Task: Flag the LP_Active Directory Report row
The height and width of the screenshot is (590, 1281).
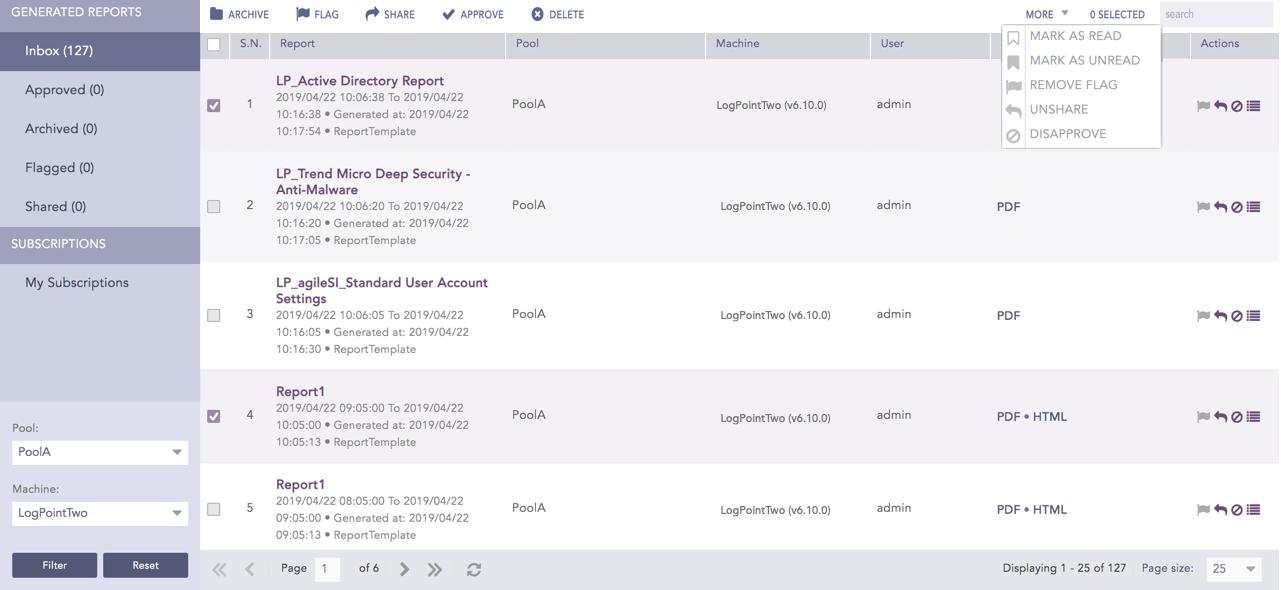Action: 1203,106
